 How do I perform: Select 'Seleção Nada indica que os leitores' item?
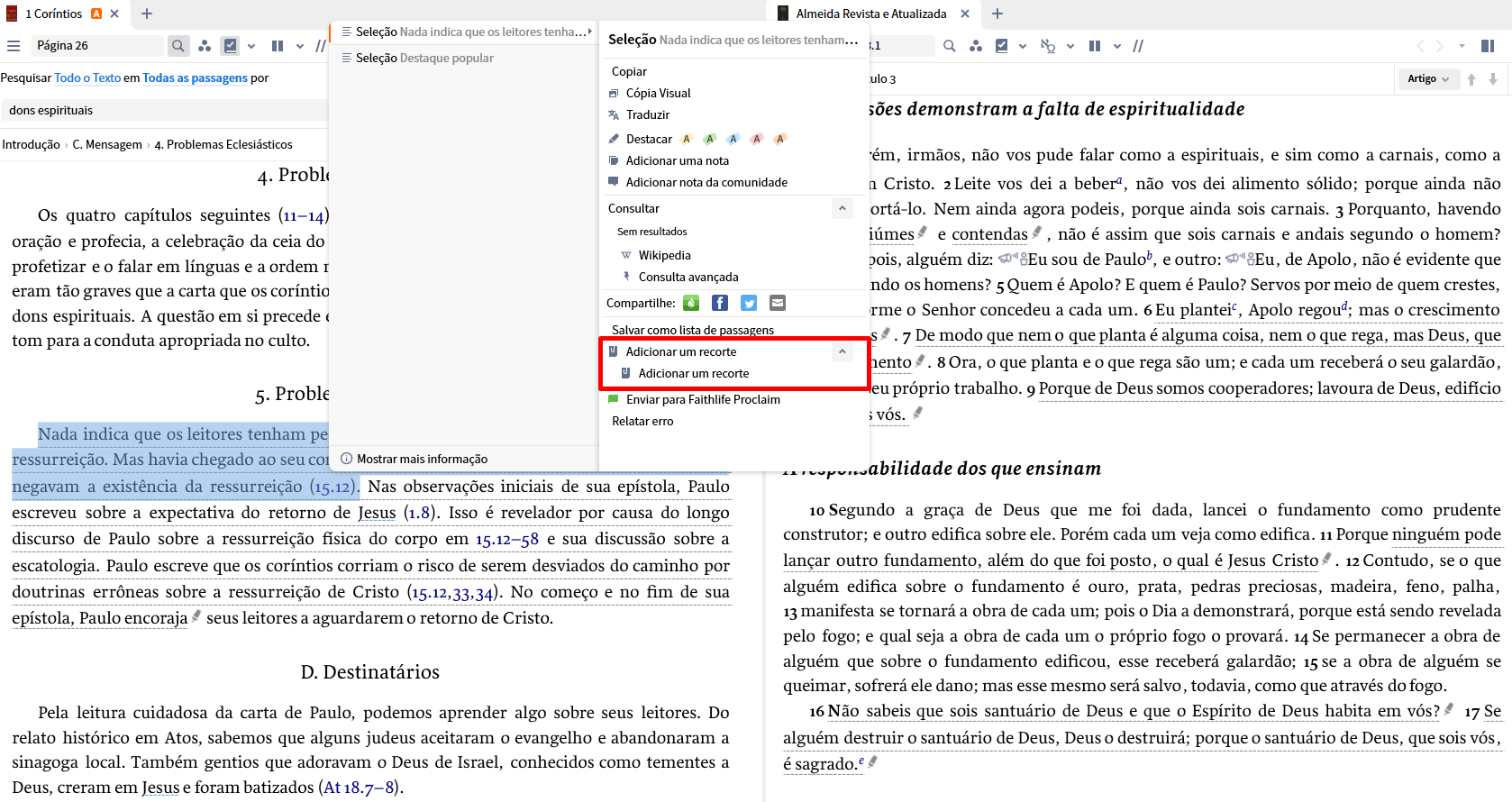click(464, 32)
